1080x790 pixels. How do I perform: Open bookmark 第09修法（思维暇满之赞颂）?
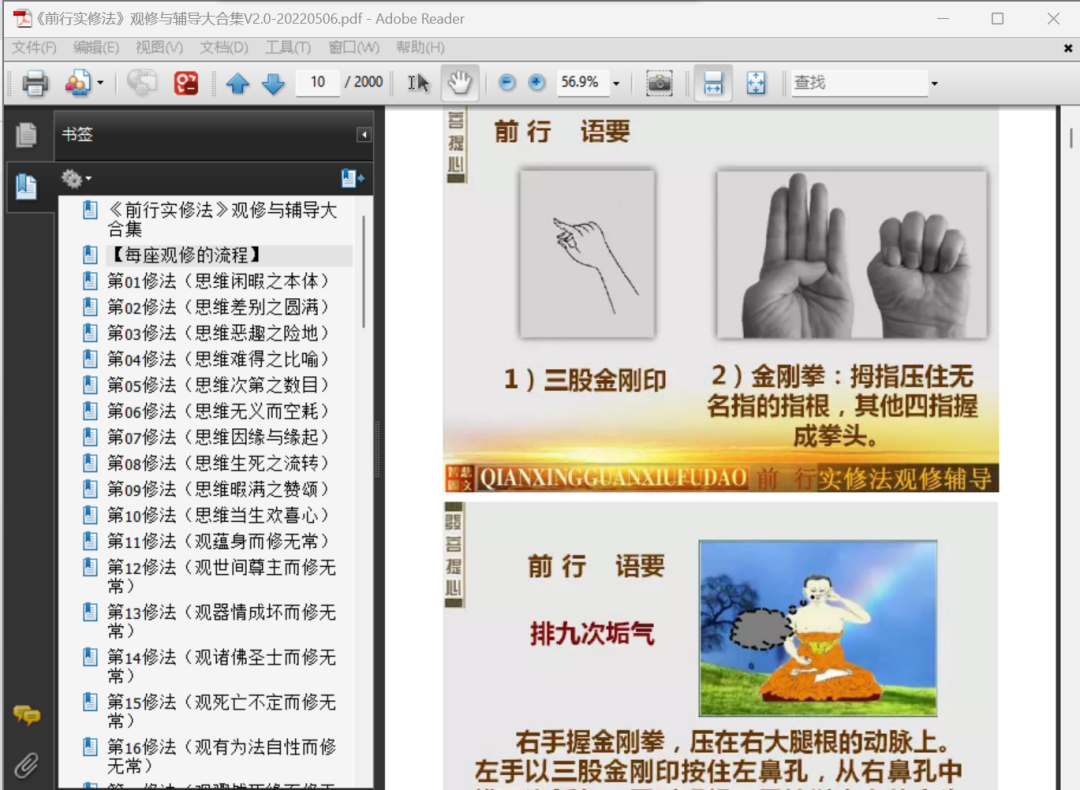[218, 489]
